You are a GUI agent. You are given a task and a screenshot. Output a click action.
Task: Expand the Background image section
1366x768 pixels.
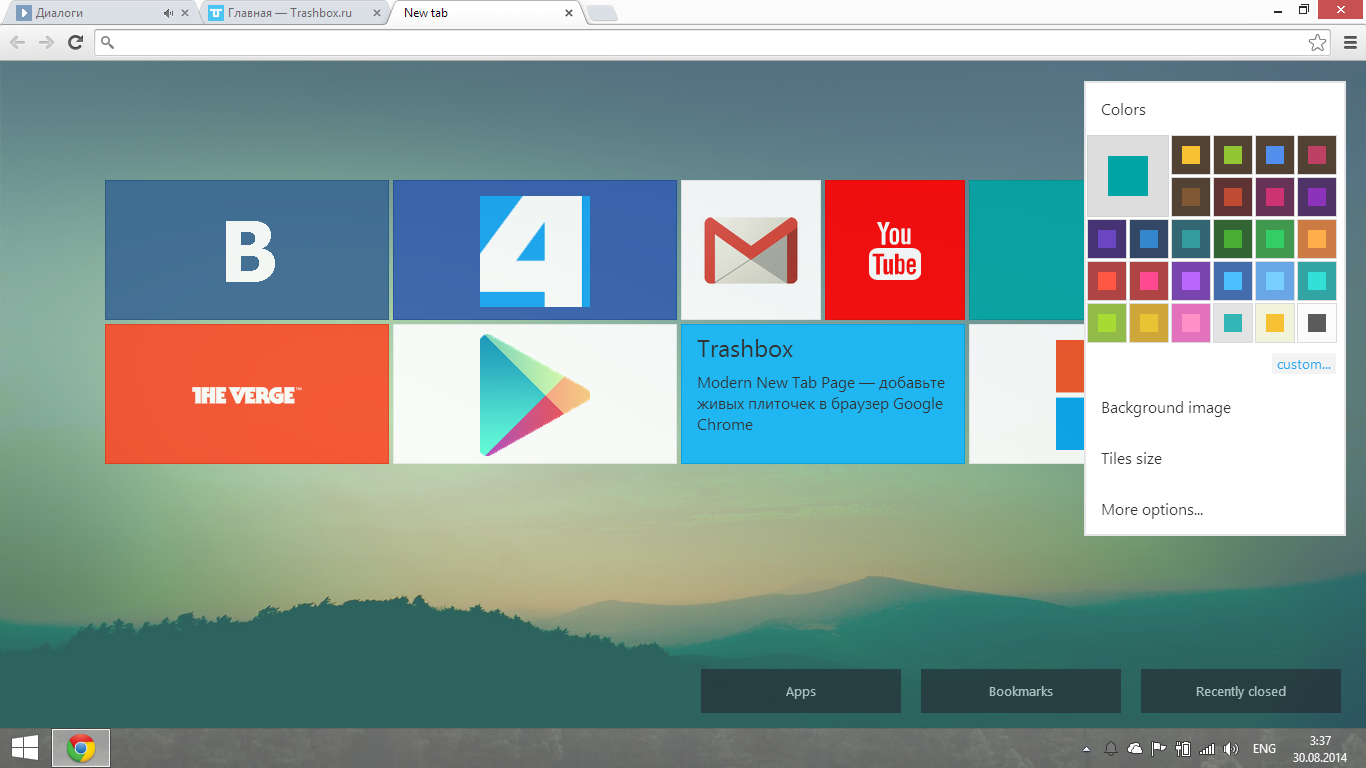click(x=1166, y=408)
